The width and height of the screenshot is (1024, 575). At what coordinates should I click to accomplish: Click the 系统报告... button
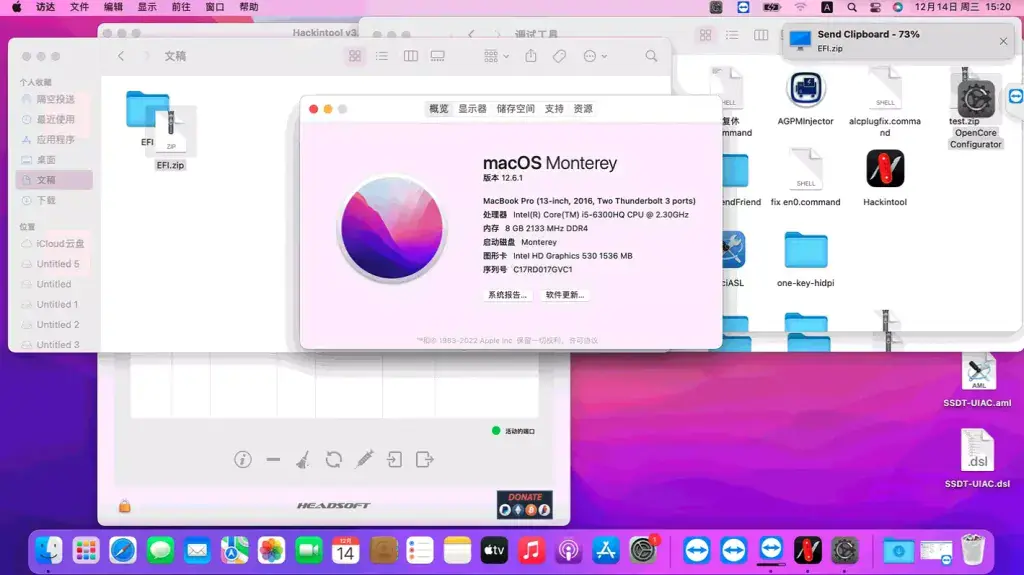507,295
